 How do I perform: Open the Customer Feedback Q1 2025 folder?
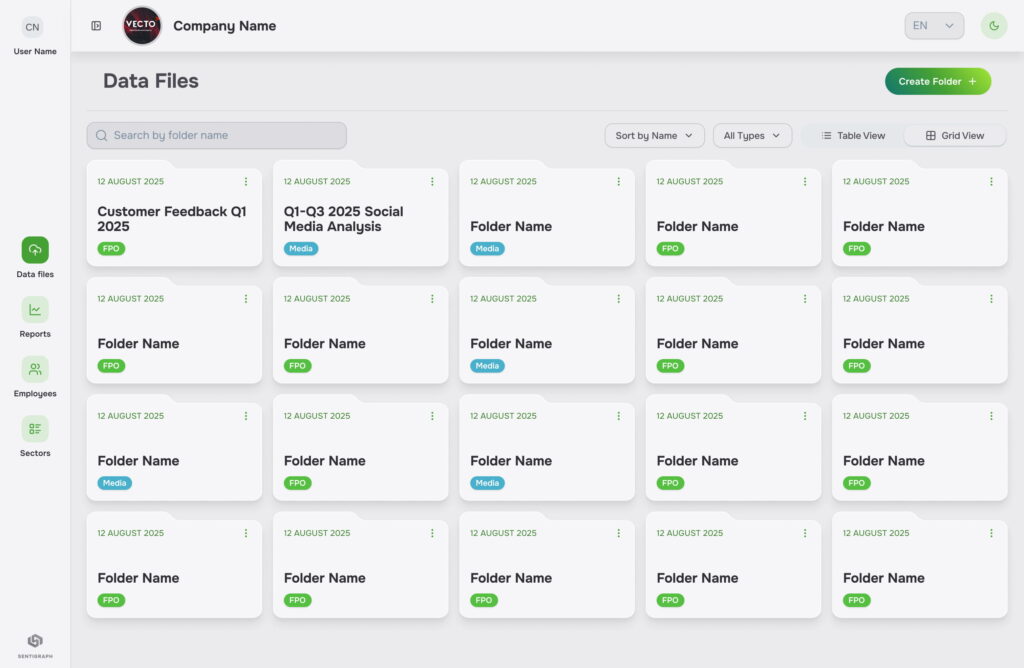(x=172, y=219)
